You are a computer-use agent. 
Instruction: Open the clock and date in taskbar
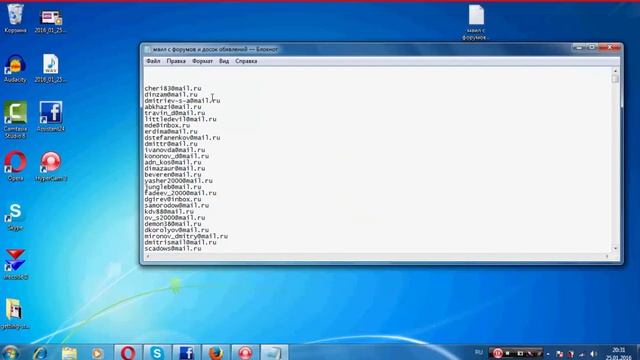(x=619, y=353)
